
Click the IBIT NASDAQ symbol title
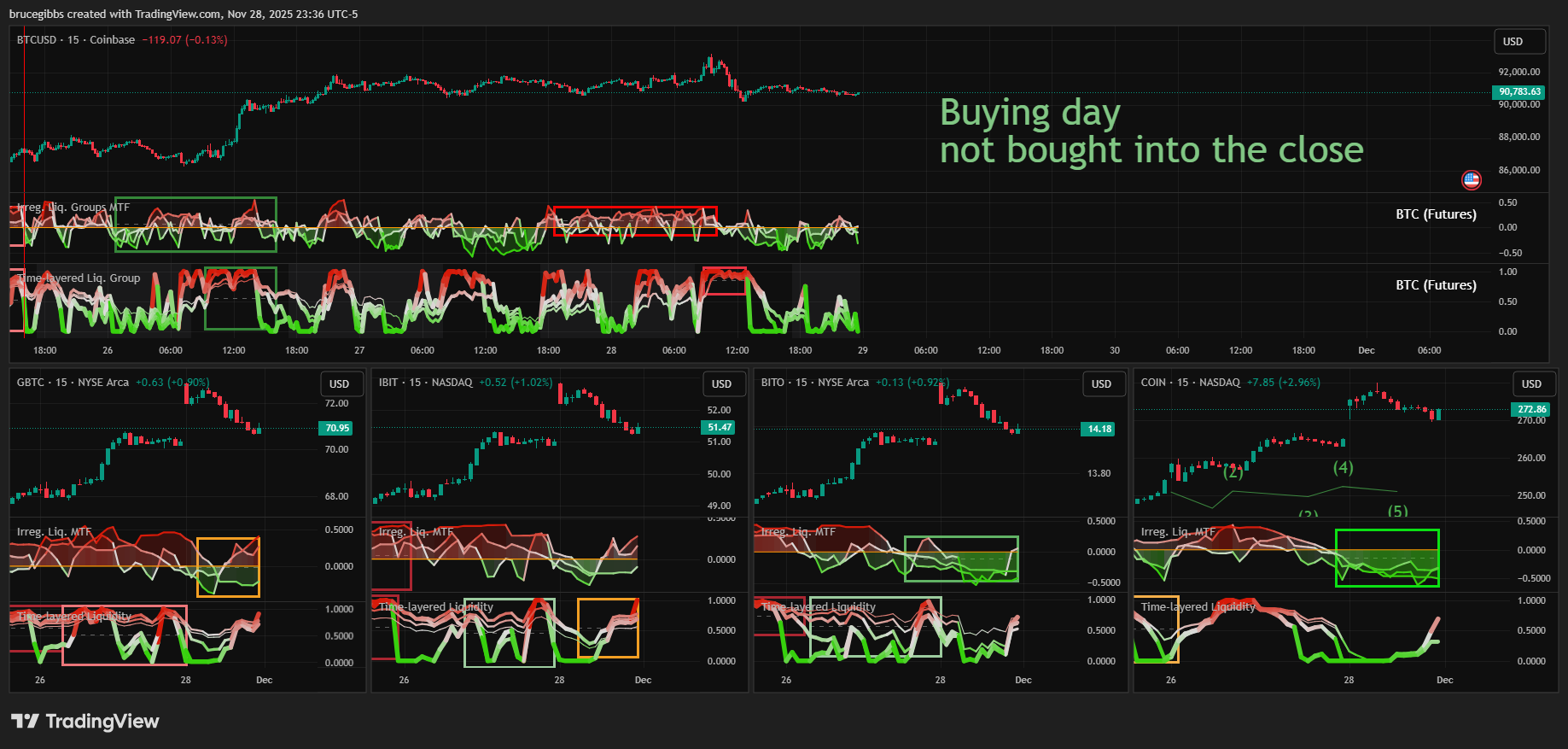pyautogui.click(x=425, y=383)
